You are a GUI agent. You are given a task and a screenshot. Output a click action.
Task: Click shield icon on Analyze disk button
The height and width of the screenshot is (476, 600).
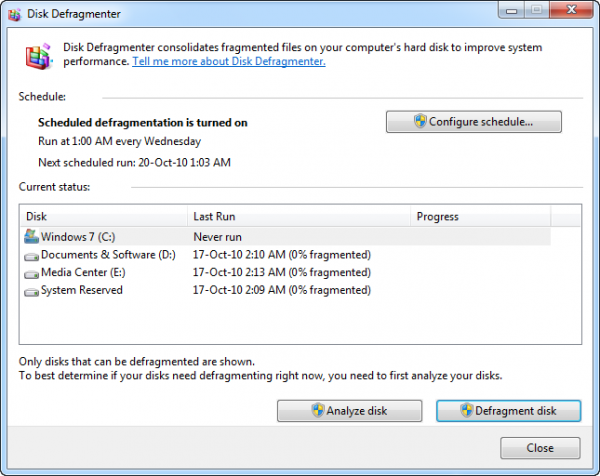pos(317,411)
